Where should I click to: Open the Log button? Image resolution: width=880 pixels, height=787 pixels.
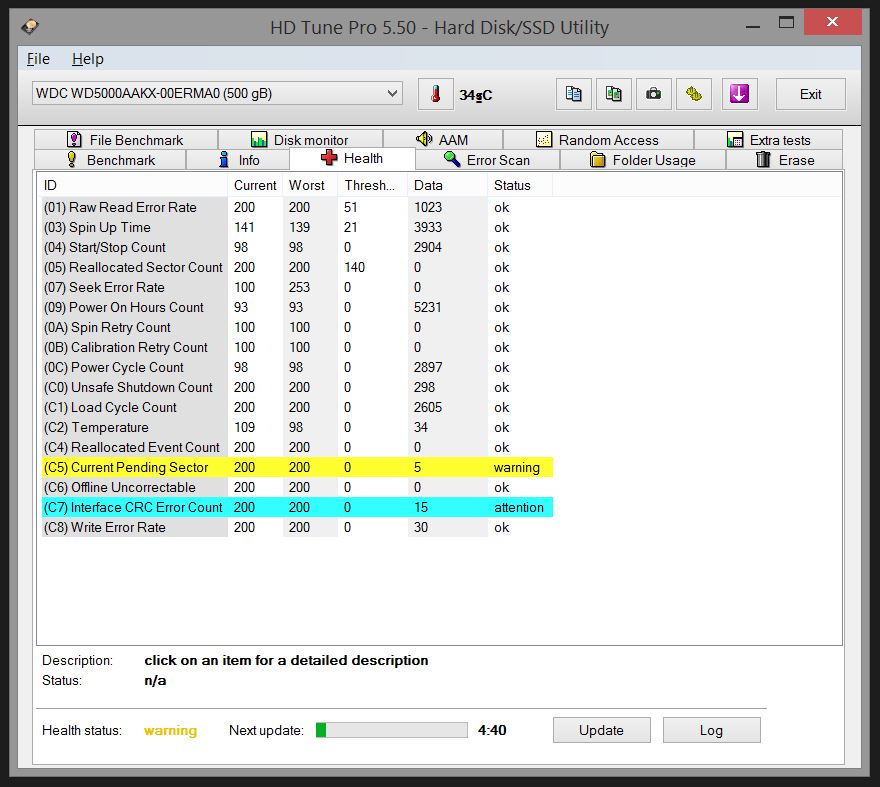712,730
